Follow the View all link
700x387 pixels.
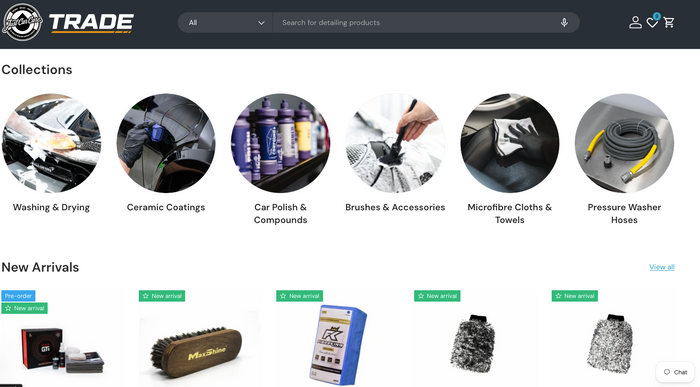(x=662, y=267)
